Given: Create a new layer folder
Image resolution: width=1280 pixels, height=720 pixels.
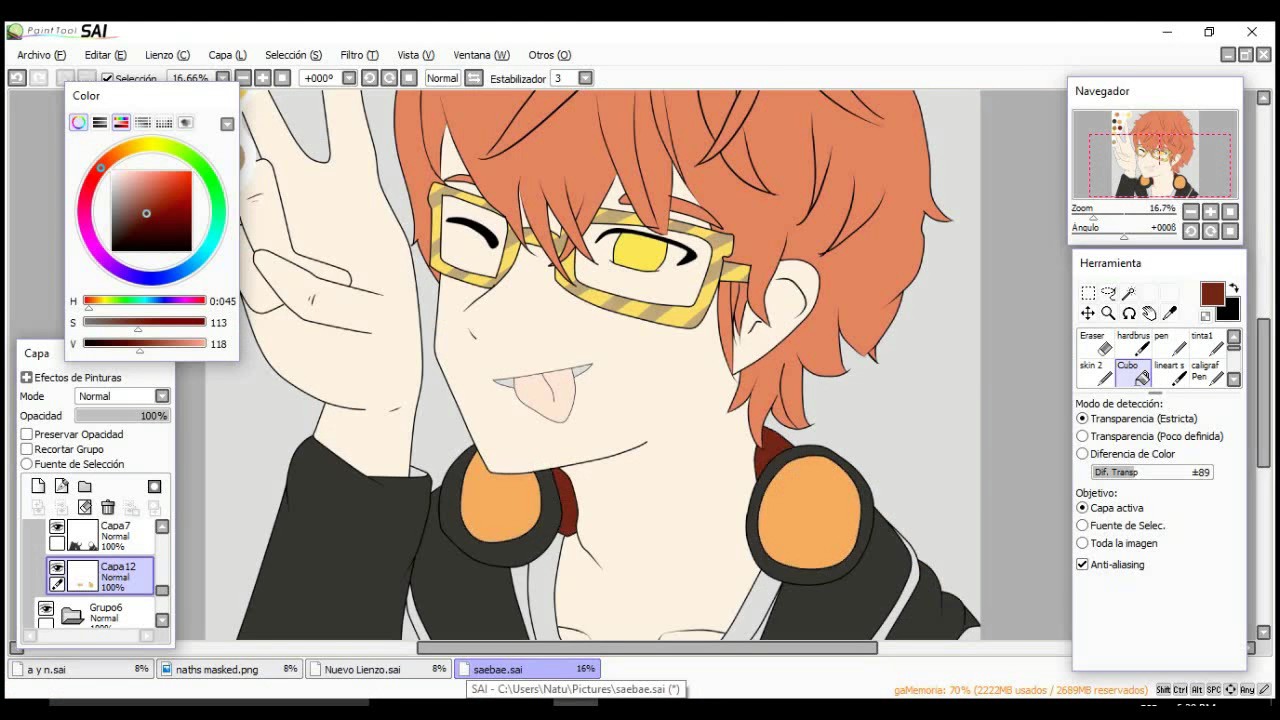Looking at the screenshot, I should pos(85,486).
